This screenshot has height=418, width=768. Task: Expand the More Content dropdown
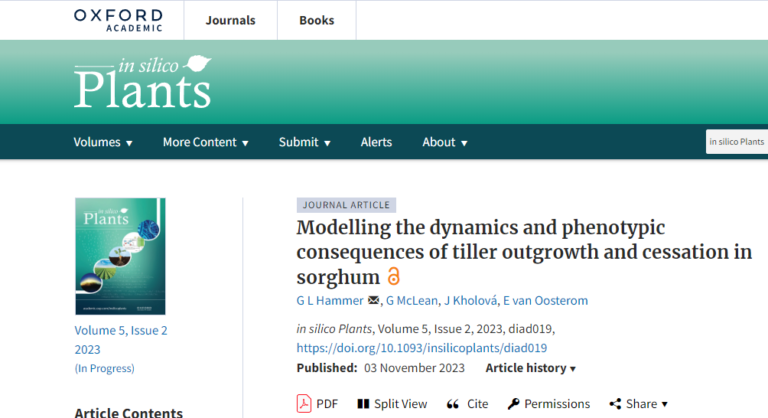coord(206,142)
